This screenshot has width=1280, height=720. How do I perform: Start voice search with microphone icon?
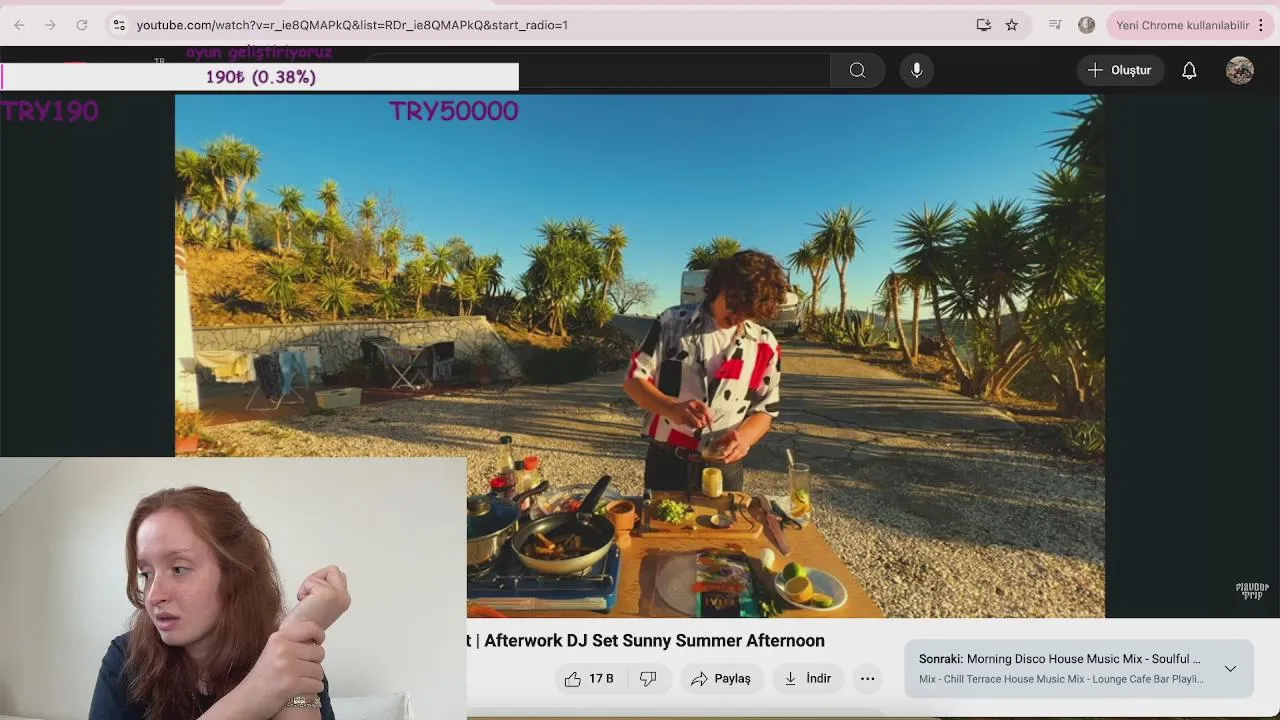coord(917,70)
